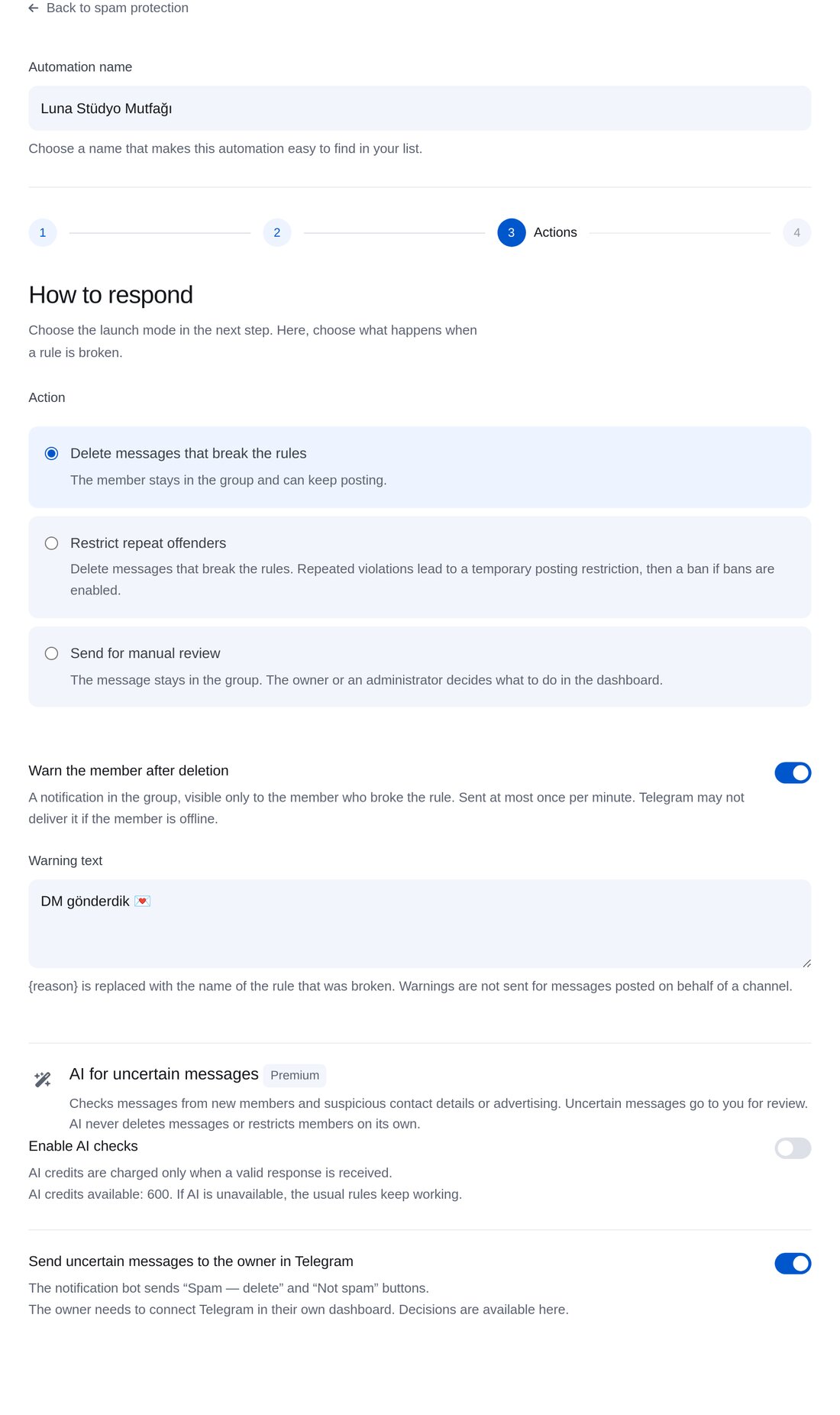Open the Back to spam protection link
Viewport: 840px width, 1415px height.
(x=118, y=8)
